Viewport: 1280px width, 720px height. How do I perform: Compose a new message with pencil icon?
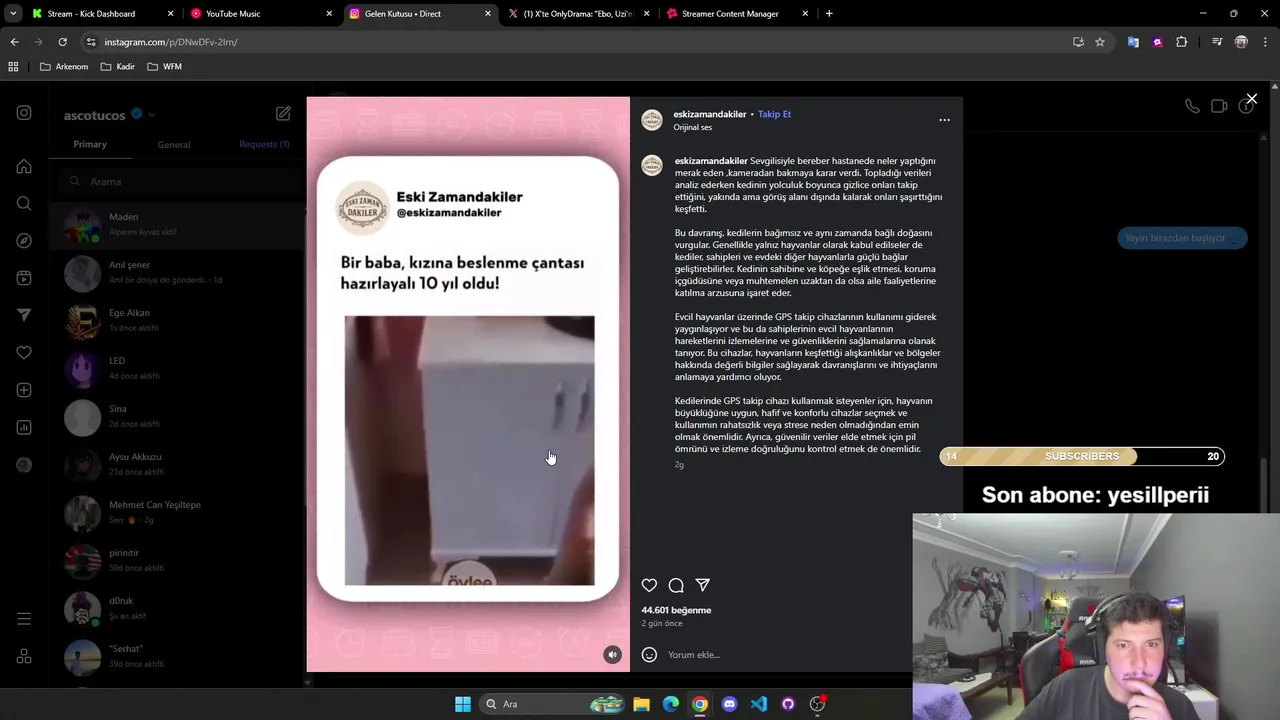[283, 114]
